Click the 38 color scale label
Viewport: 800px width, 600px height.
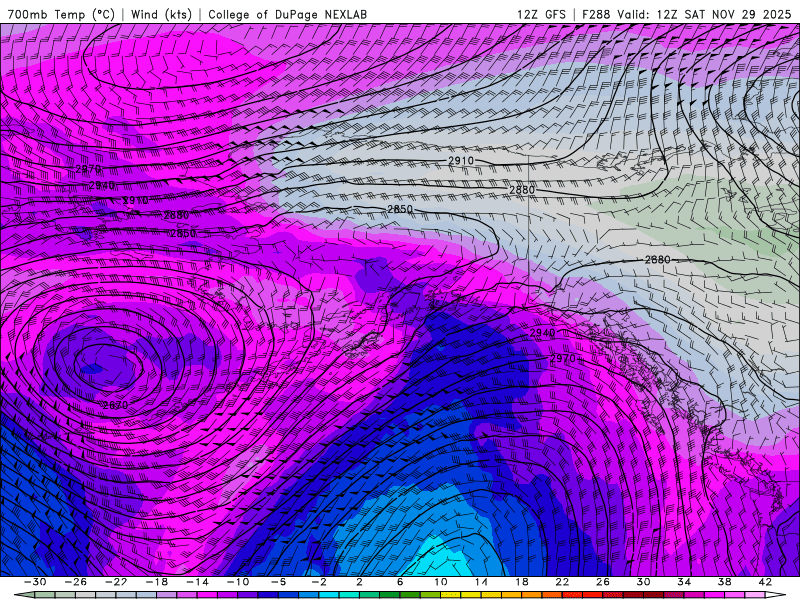[724, 582]
